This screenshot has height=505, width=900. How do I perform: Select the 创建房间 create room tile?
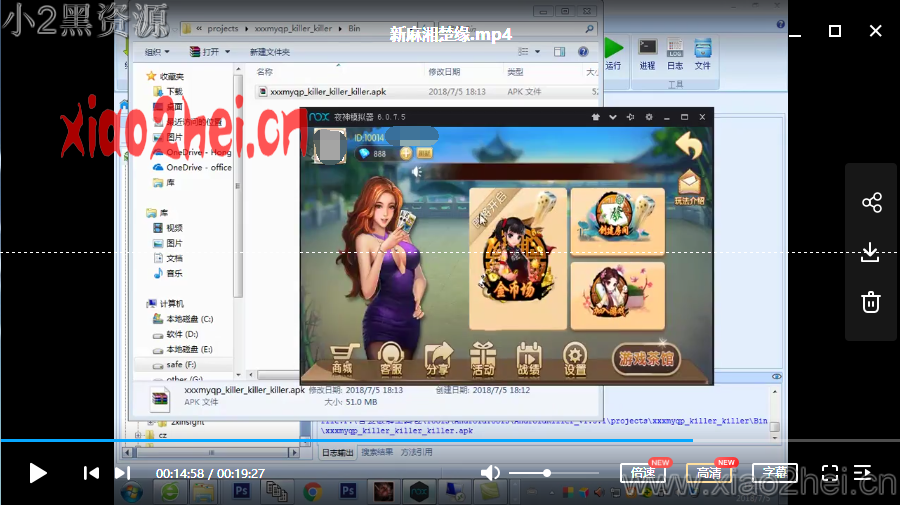(618, 221)
